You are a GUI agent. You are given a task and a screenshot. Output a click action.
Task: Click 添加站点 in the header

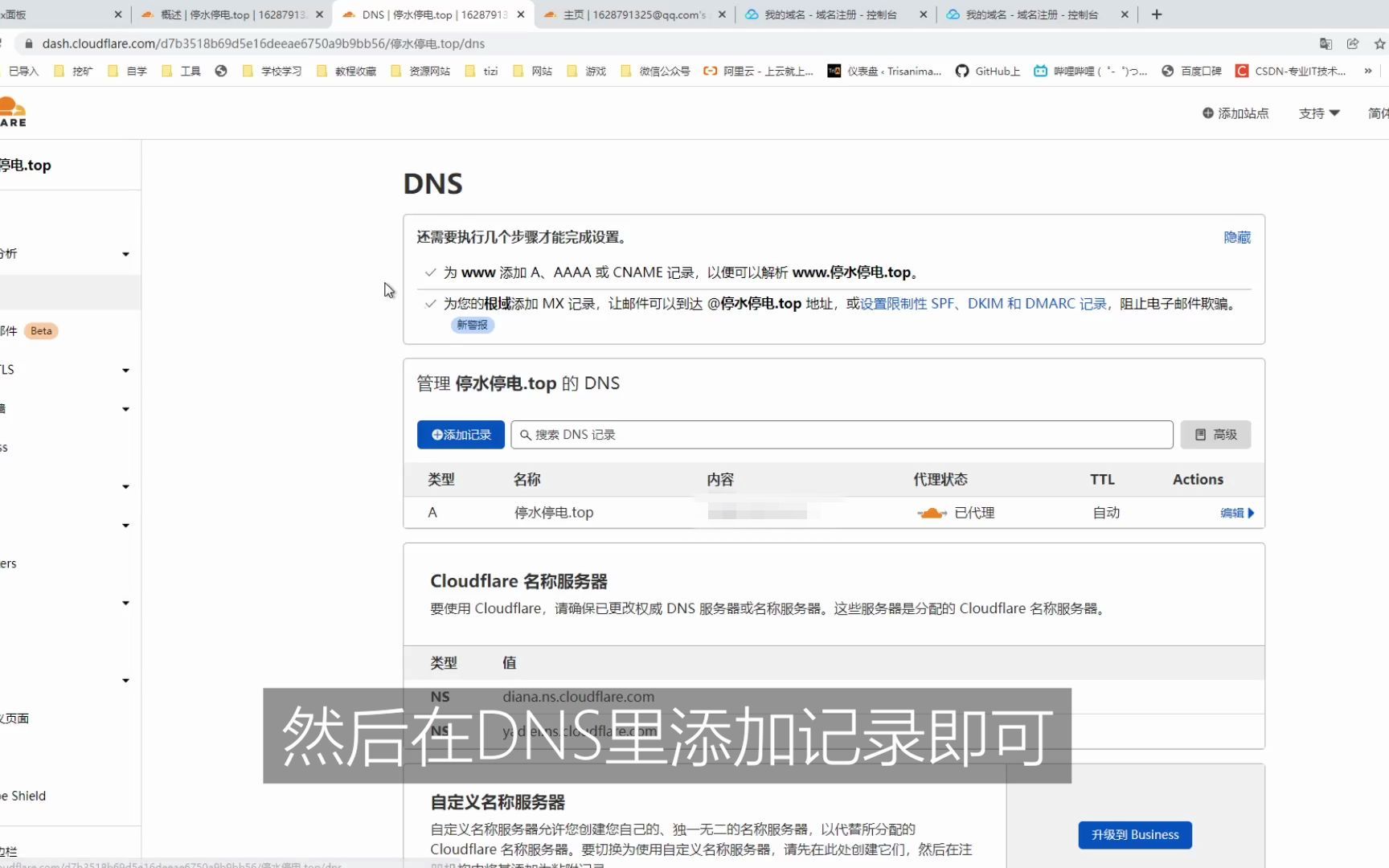tap(1235, 113)
